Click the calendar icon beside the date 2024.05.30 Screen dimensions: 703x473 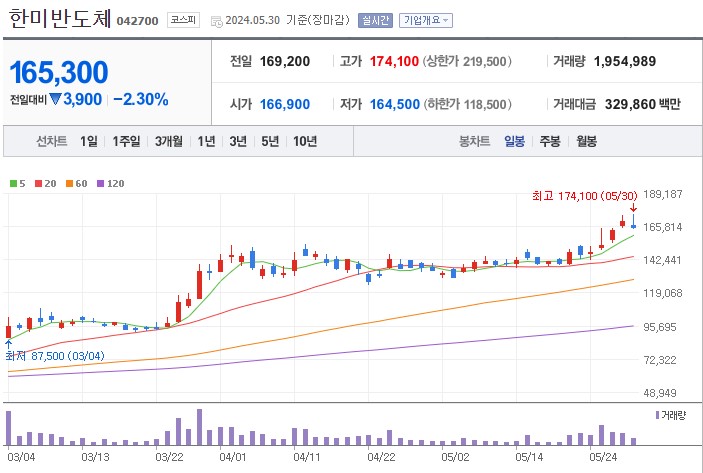[x=217, y=21]
